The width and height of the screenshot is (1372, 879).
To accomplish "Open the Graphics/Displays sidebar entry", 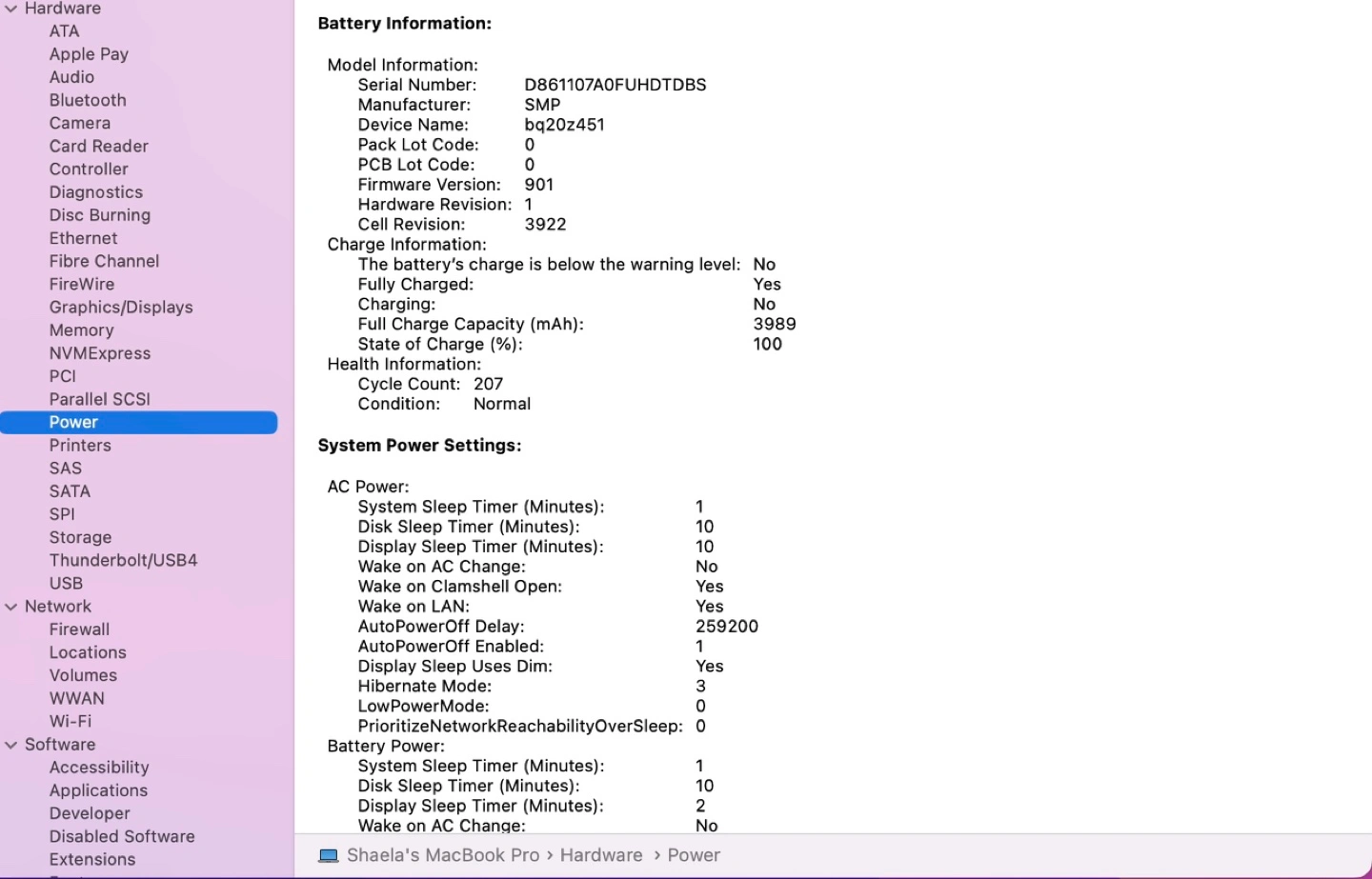I will click(x=121, y=307).
